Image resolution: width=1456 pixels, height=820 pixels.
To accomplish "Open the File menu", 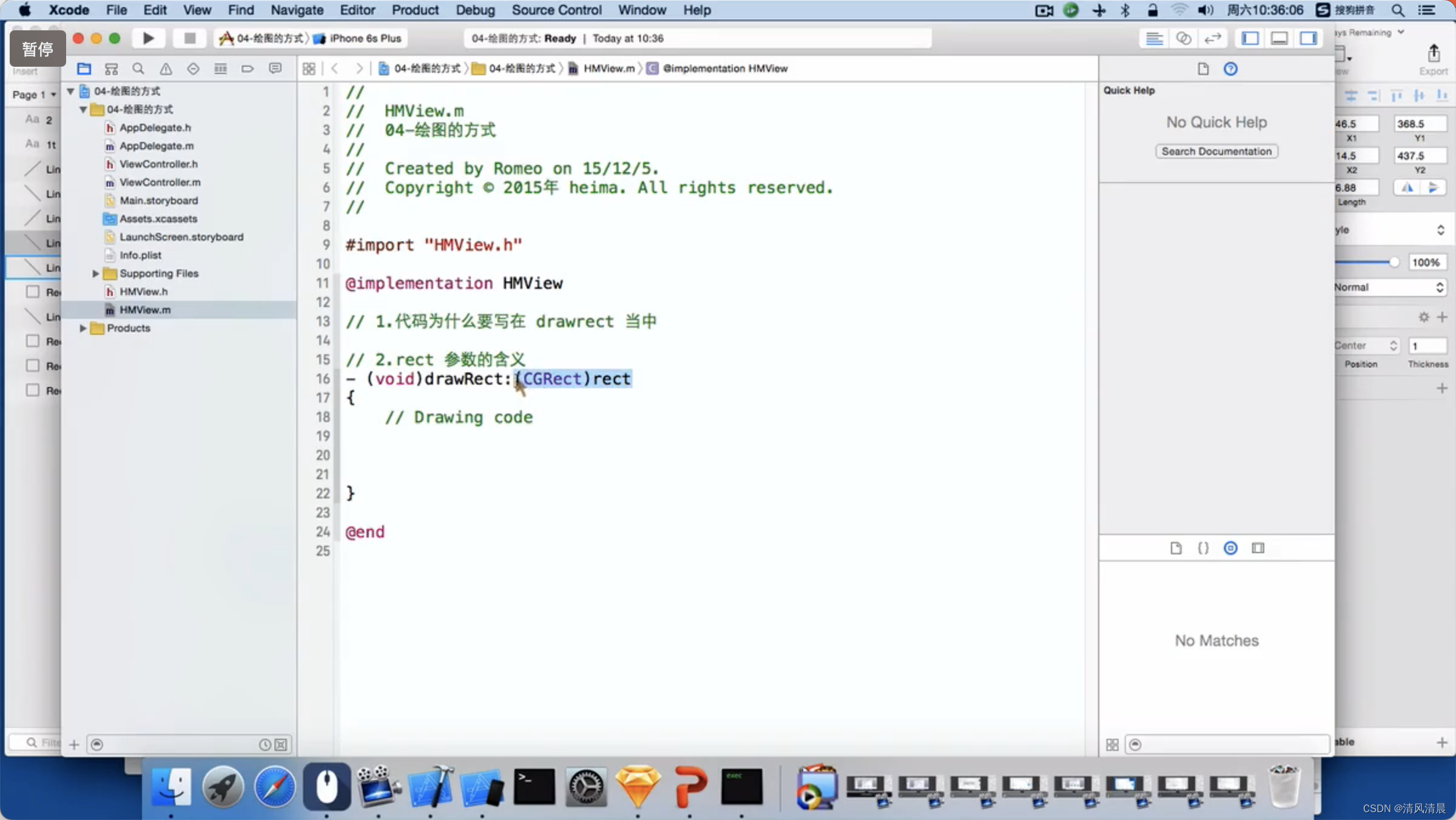I will point(116,10).
